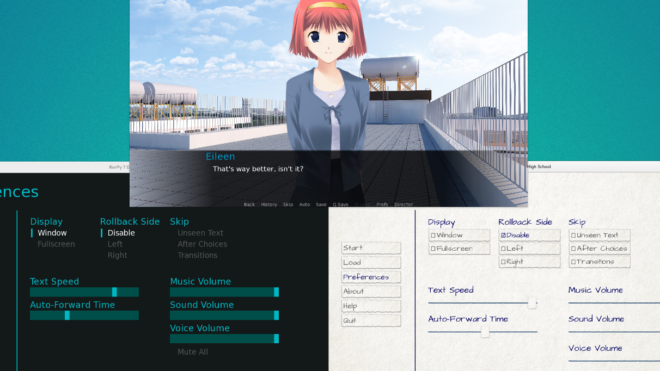Open Save from the game quick menu
The image size is (660, 371).
[x=321, y=205]
